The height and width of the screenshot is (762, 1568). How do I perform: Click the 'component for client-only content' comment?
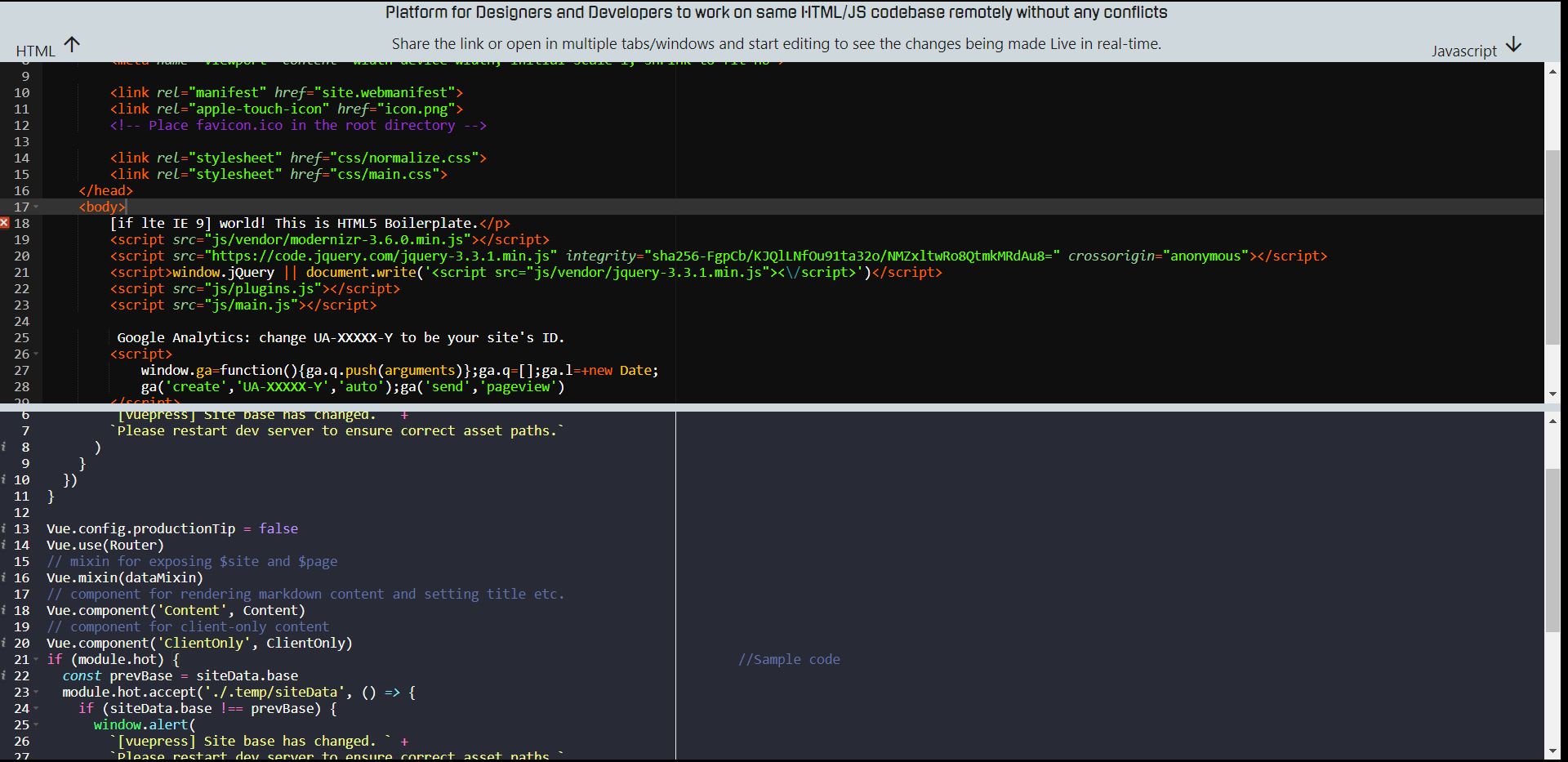(x=188, y=626)
